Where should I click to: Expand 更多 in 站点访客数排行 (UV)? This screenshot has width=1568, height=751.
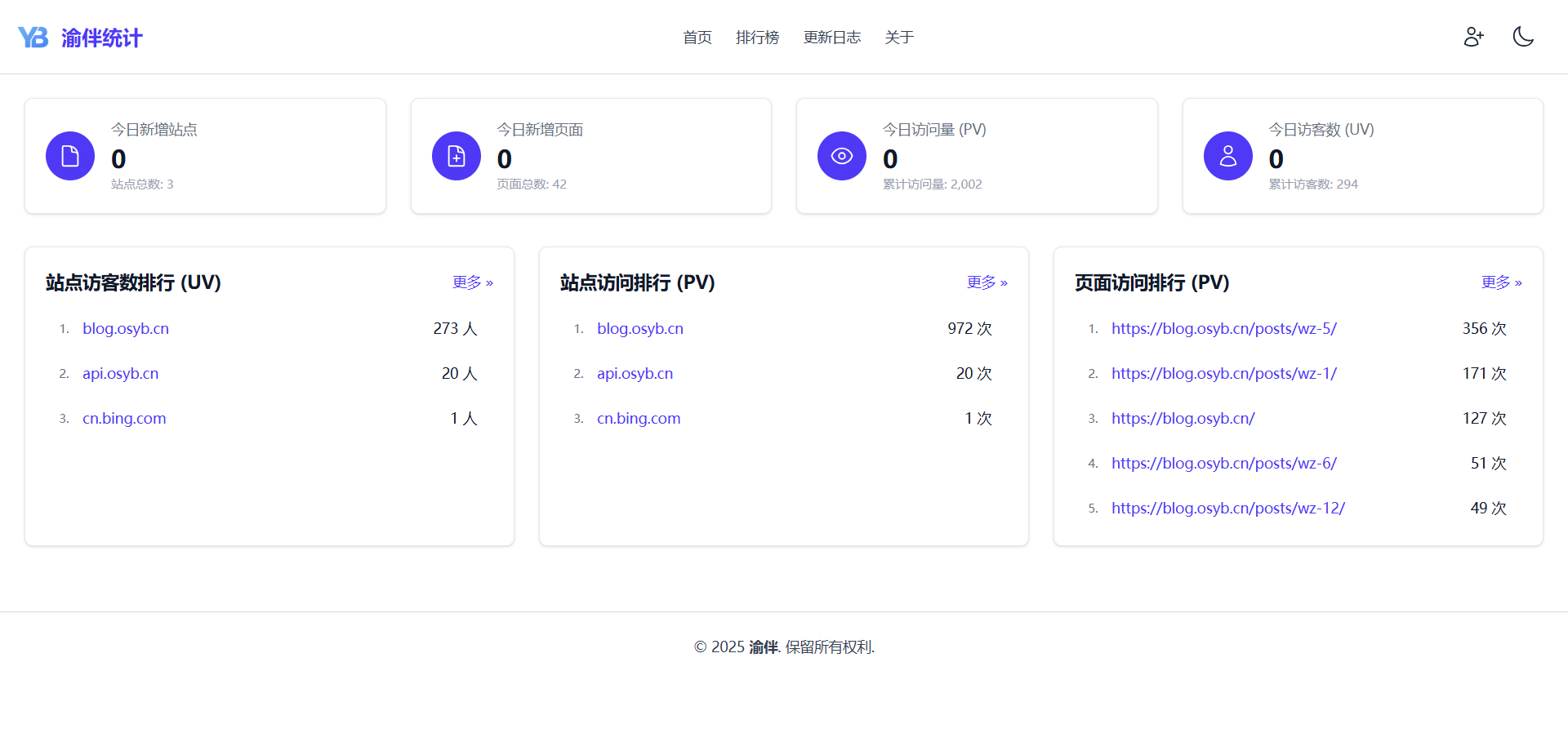coord(472,282)
